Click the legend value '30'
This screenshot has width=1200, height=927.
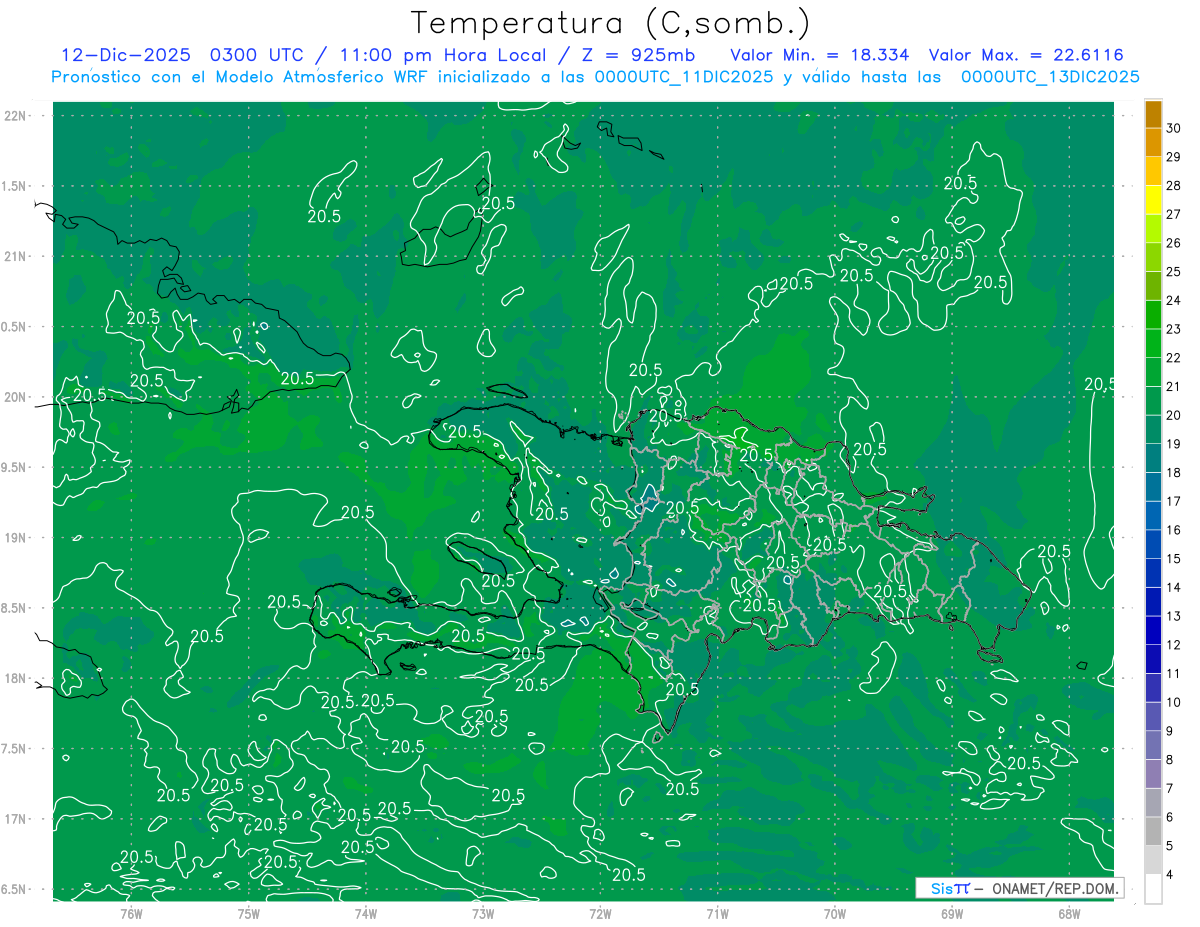point(1174,128)
